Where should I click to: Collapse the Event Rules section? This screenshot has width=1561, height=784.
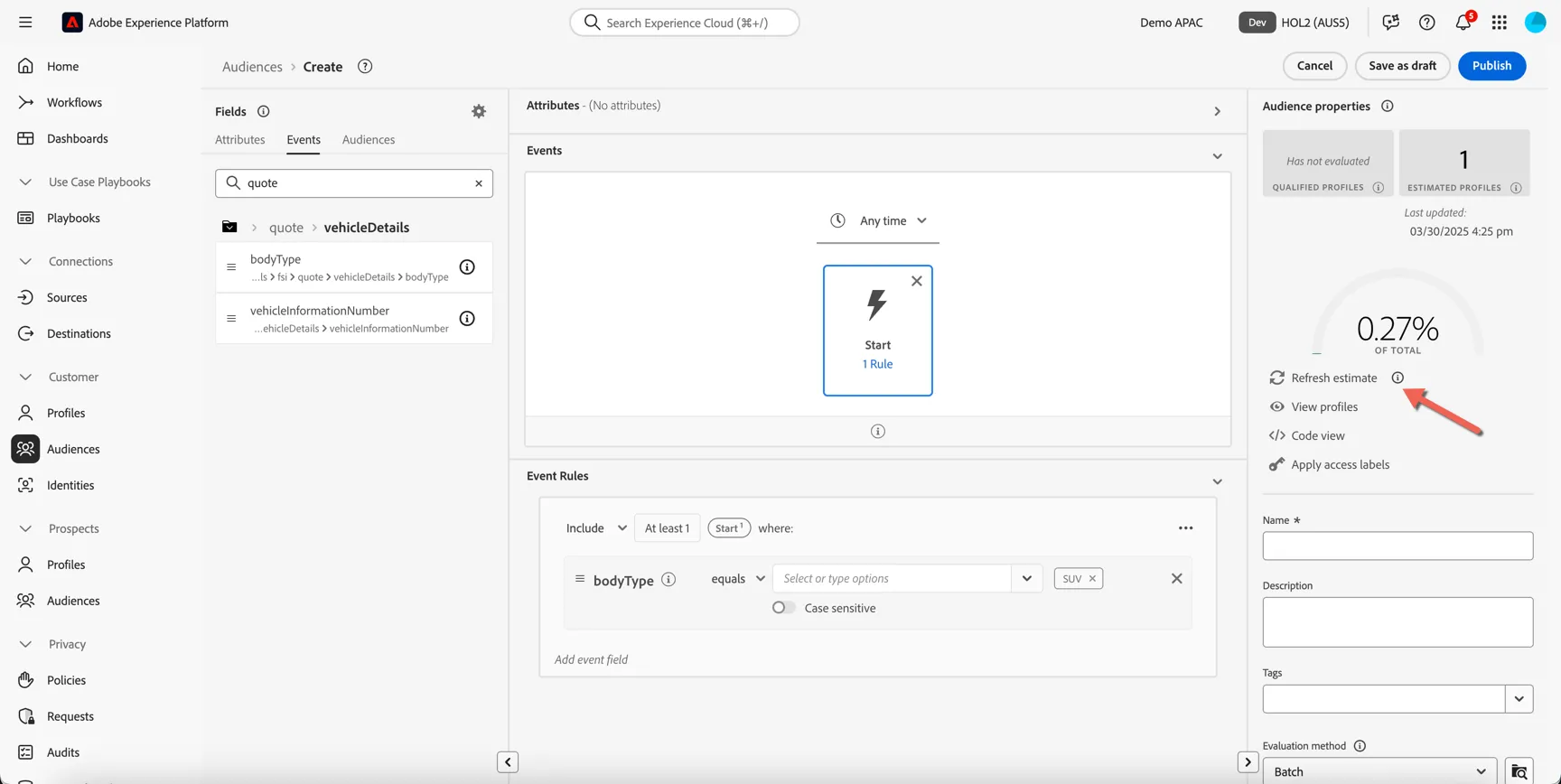(x=1217, y=481)
